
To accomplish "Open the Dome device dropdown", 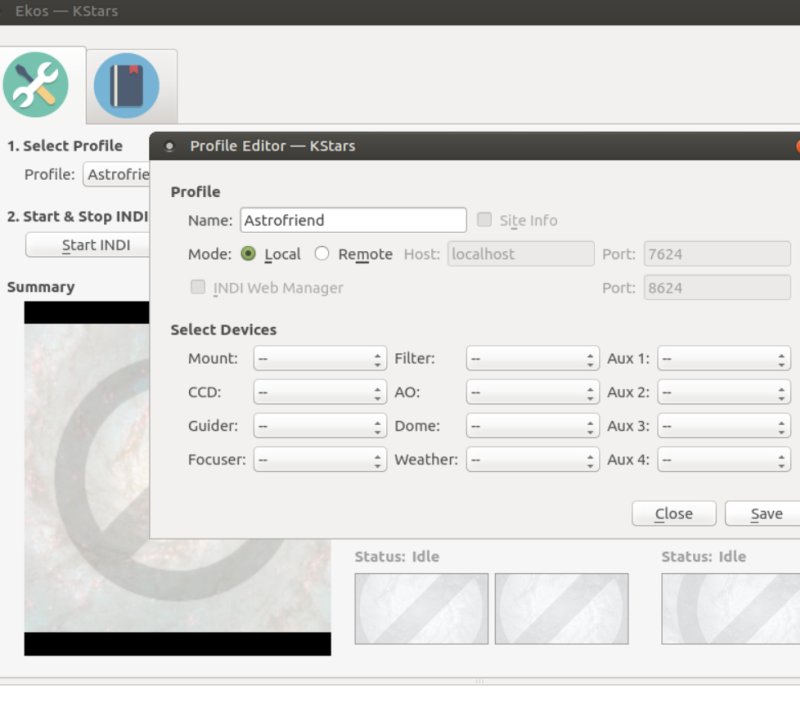I will click(x=532, y=426).
